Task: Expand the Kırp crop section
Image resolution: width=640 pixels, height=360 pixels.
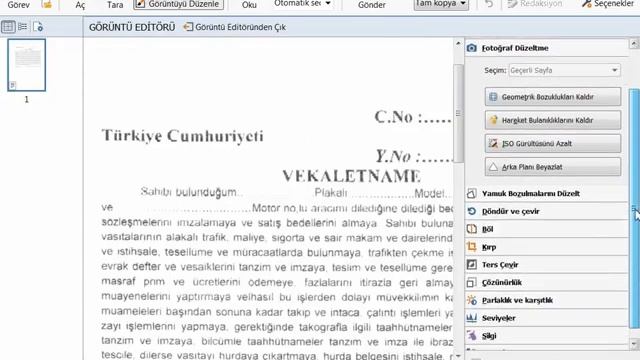Action: 547,247
